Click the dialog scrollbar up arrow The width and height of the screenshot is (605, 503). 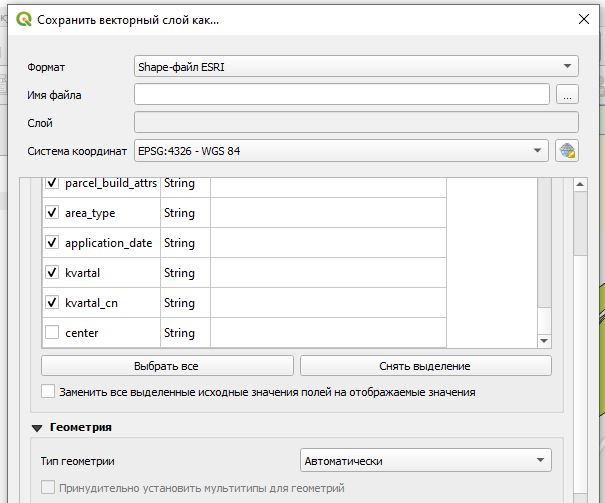pyautogui.click(x=580, y=184)
